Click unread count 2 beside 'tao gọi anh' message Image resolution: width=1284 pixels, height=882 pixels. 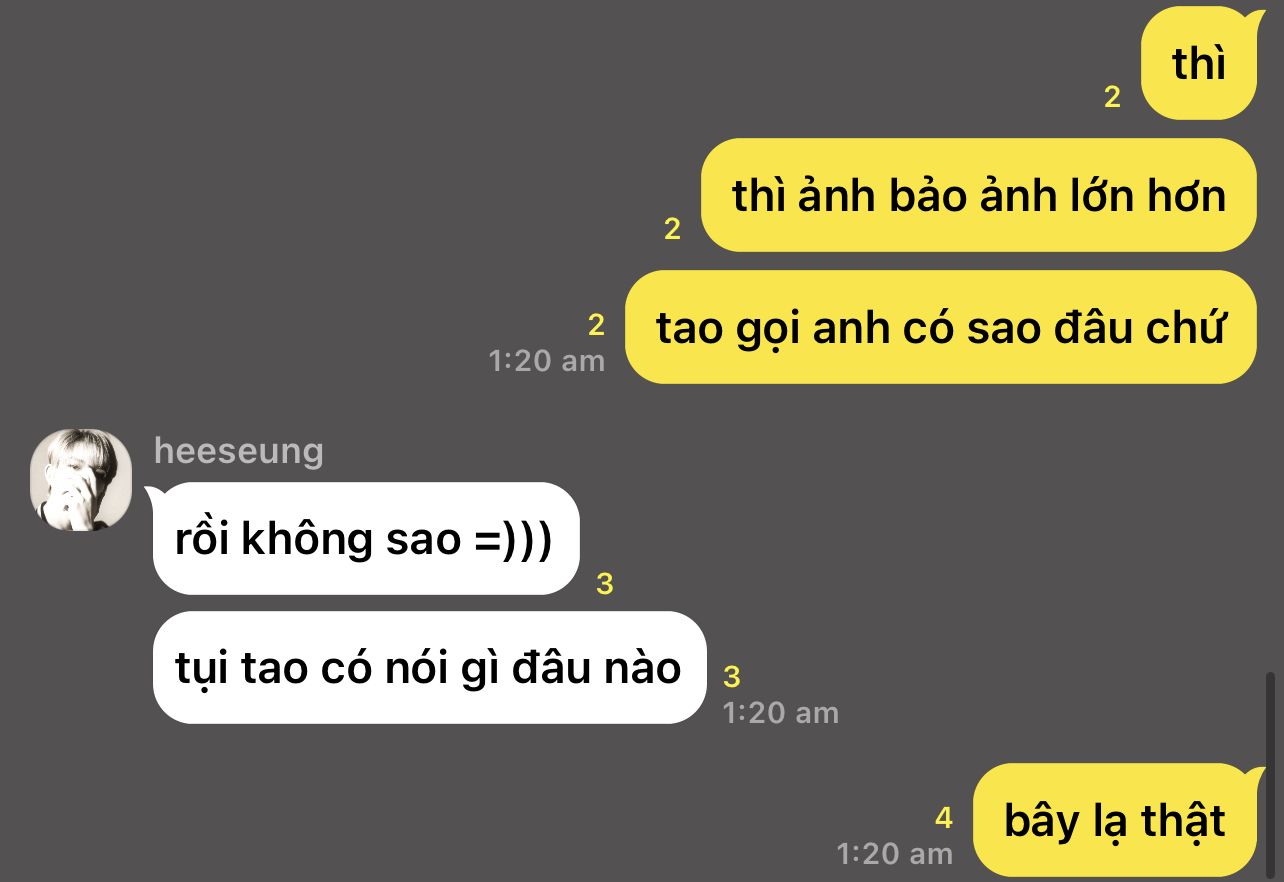pos(597,325)
